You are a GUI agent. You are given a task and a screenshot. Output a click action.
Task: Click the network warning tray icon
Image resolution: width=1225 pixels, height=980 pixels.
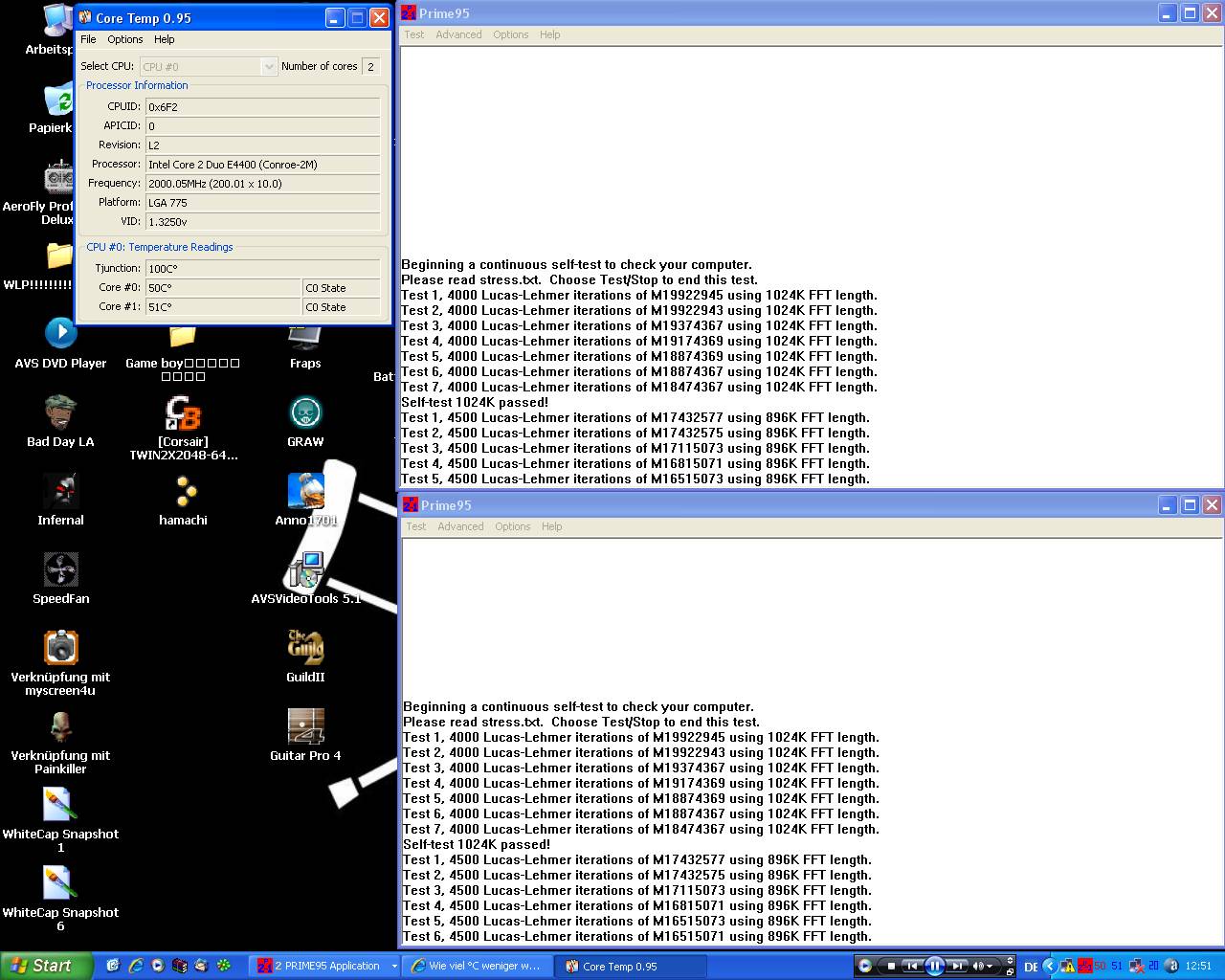[x=1067, y=966]
